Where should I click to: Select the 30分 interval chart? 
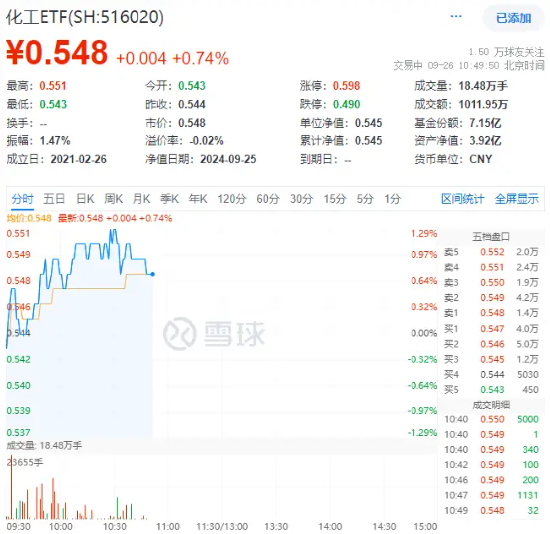point(301,199)
